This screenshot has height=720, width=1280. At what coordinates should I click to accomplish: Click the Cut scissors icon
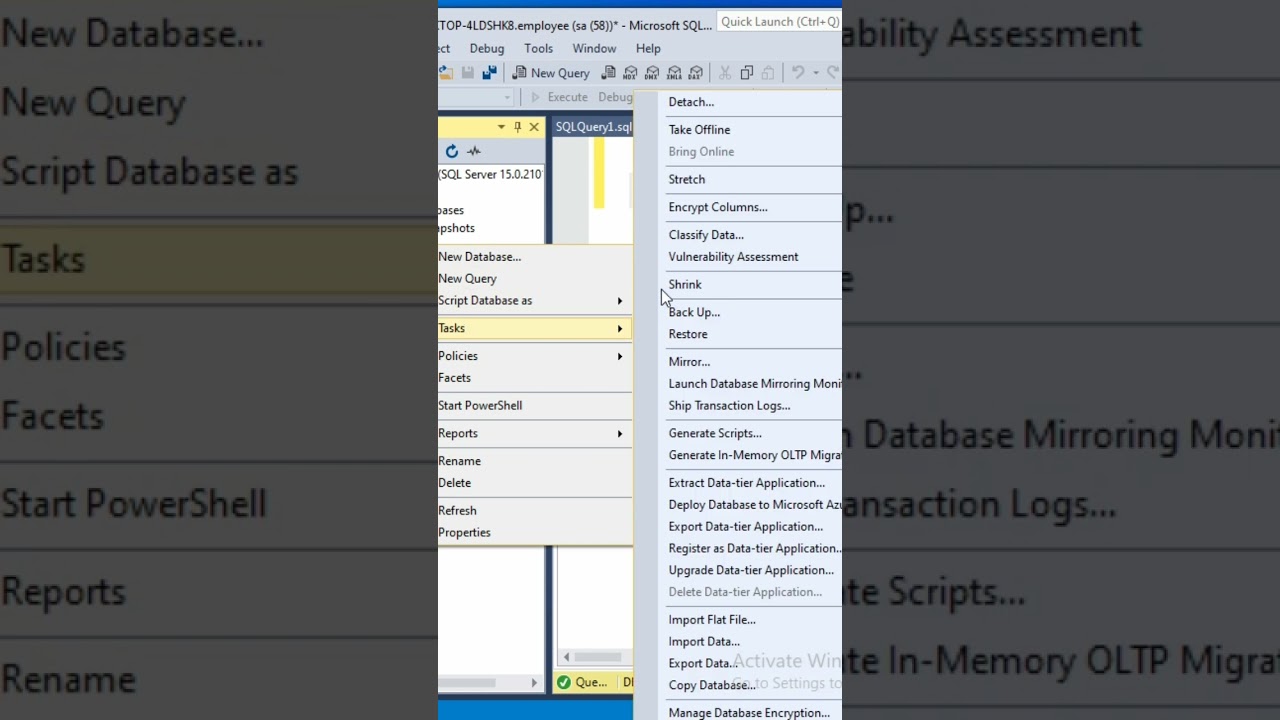725,73
